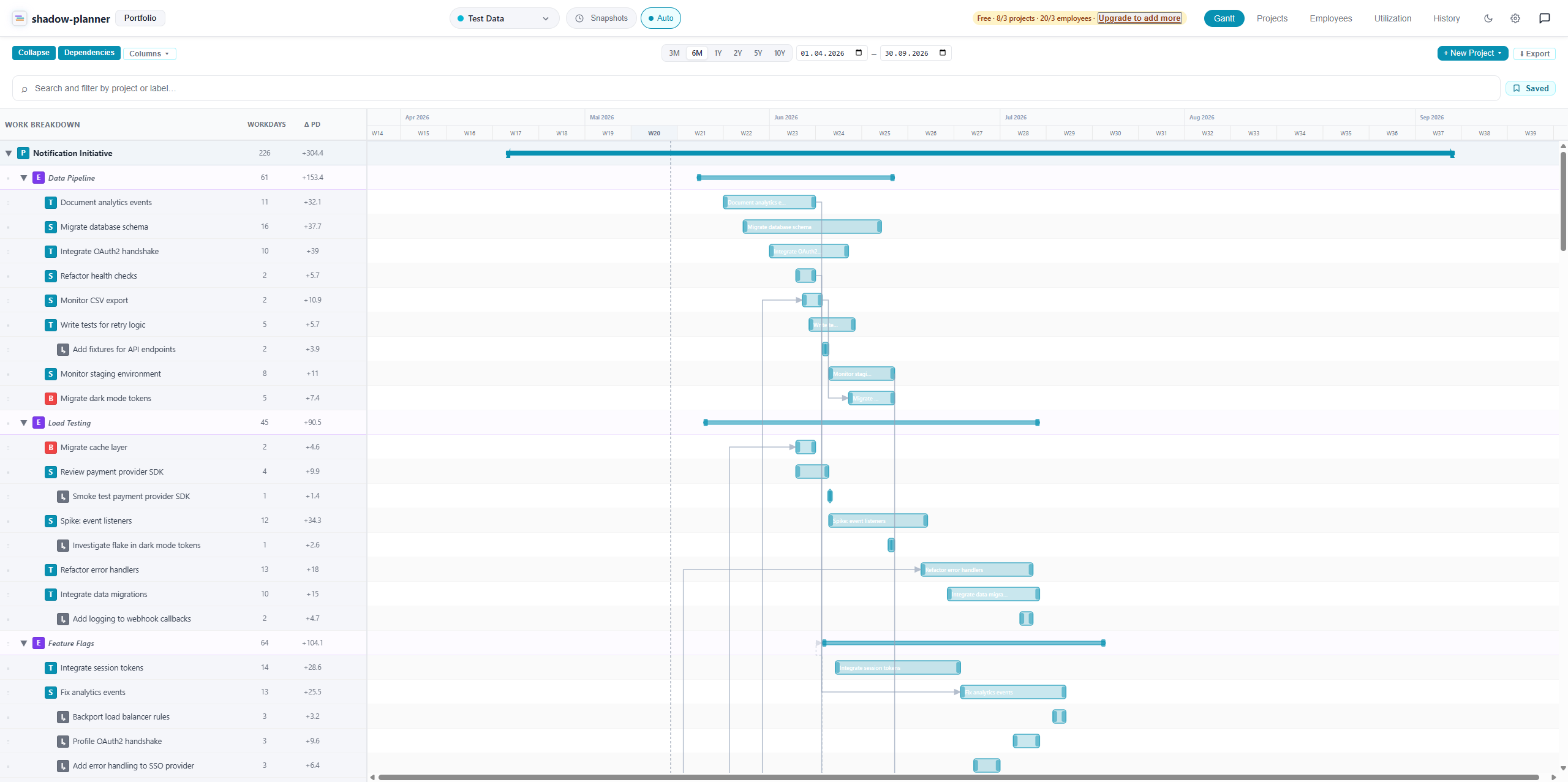The height and width of the screenshot is (782, 1568).
Task: Open the feedback chat icon
Action: pyautogui.click(x=1545, y=18)
